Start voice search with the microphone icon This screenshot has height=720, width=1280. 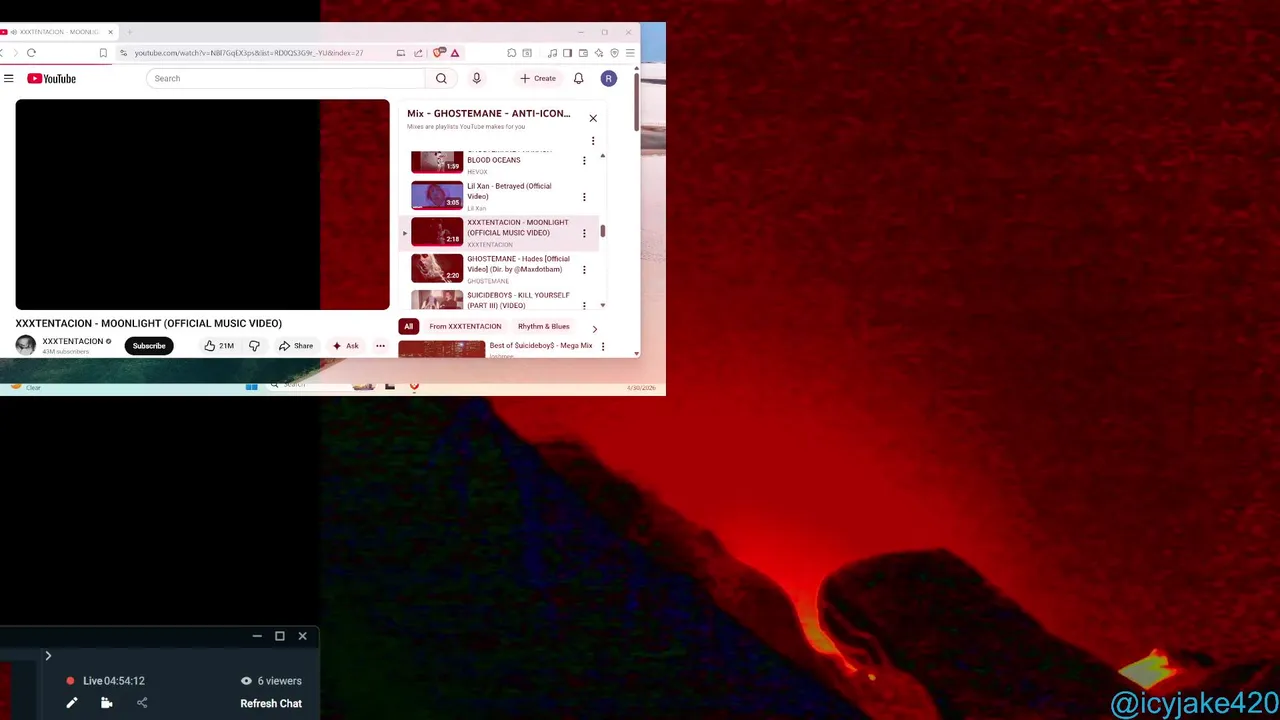click(476, 78)
